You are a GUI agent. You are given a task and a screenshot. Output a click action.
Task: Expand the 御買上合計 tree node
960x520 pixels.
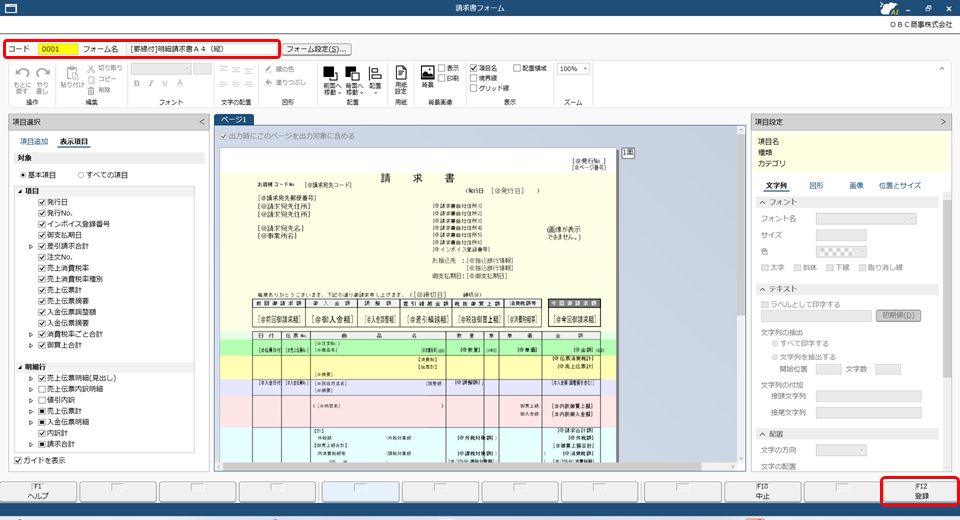click(x=31, y=345)
